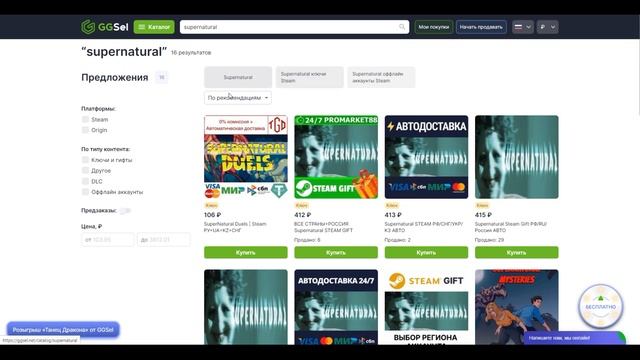This screenshot has width=640, height=360.
Task: Click Начать продавать button
Action: pos(481,27)
